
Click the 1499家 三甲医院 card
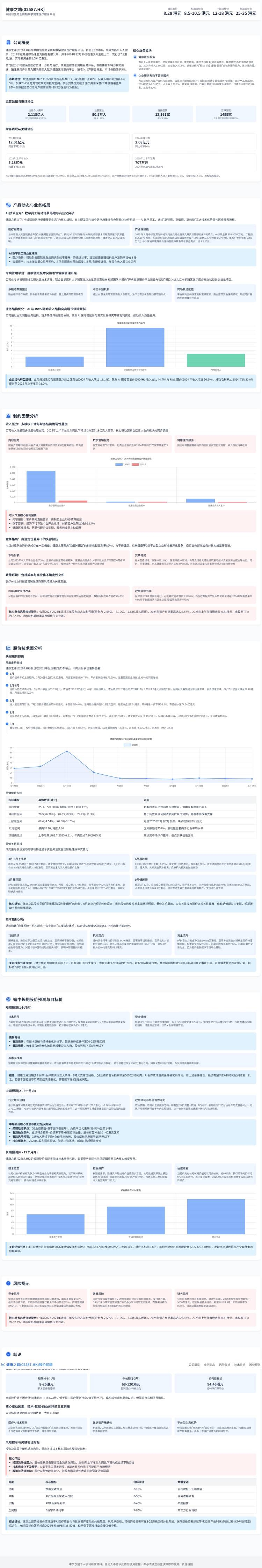(x=226, y=114)
